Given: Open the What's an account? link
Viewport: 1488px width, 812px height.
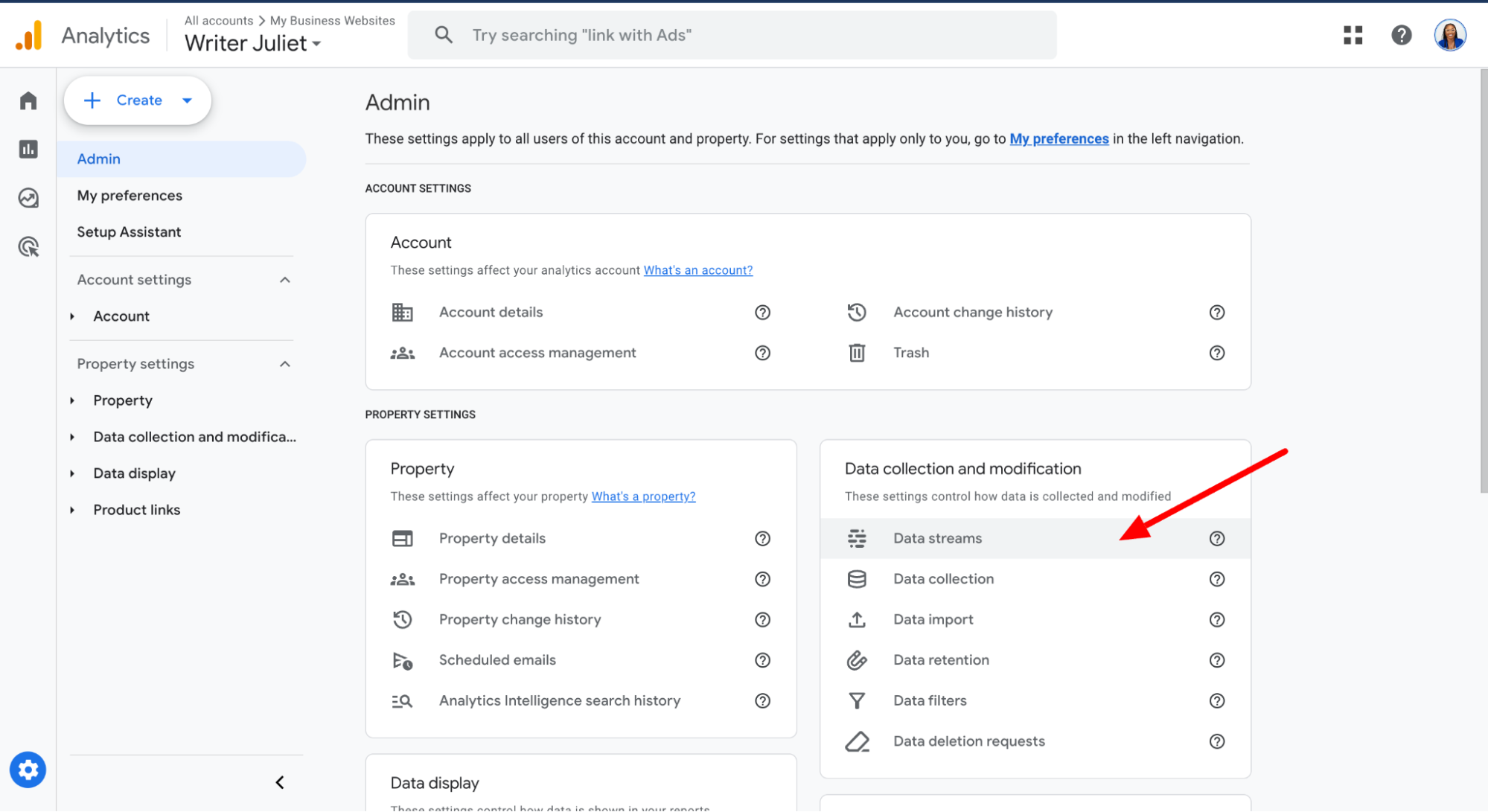Looking at the screenshot, I should click(x=697, y=270).
